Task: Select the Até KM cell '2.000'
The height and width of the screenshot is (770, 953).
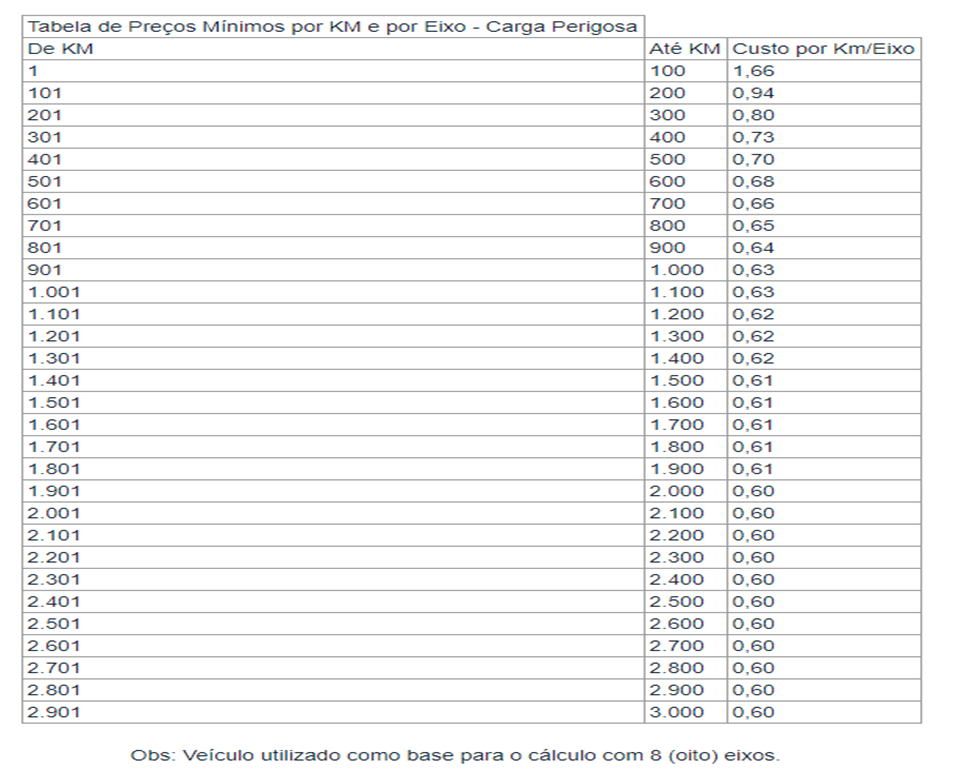Action: click(686, 491)
